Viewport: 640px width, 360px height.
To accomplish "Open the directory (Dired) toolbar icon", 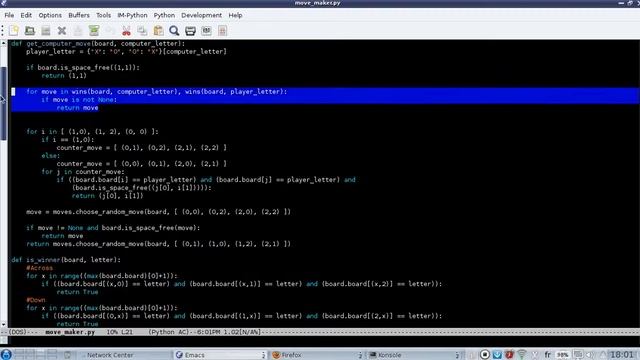I will [46, 31].
